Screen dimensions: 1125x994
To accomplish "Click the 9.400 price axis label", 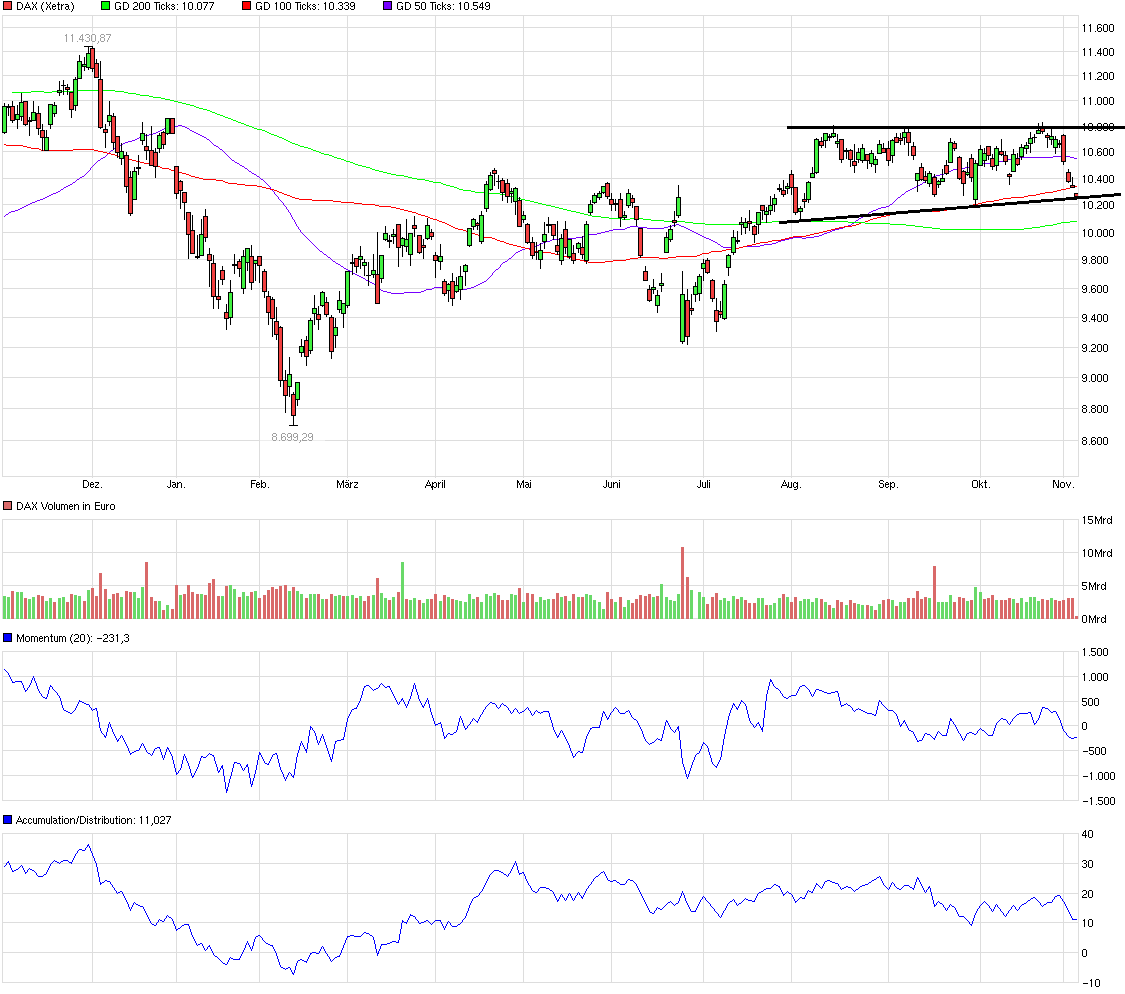I will point(1095,318).
